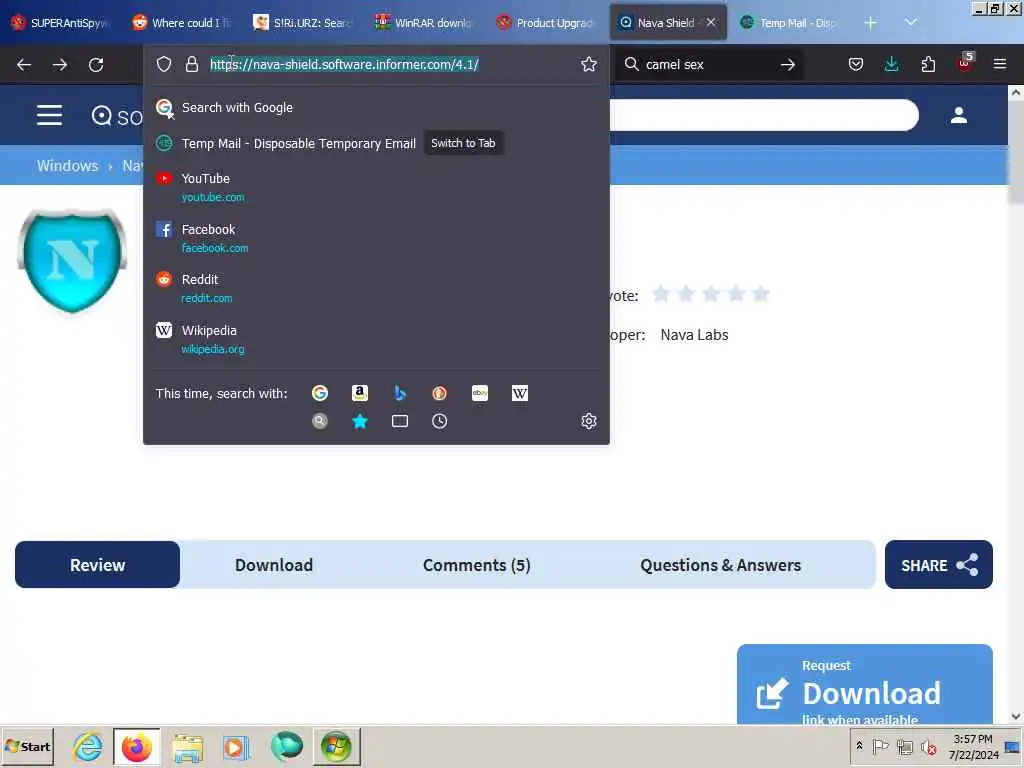Open the Extensions puzzle icon

[928, 64]
